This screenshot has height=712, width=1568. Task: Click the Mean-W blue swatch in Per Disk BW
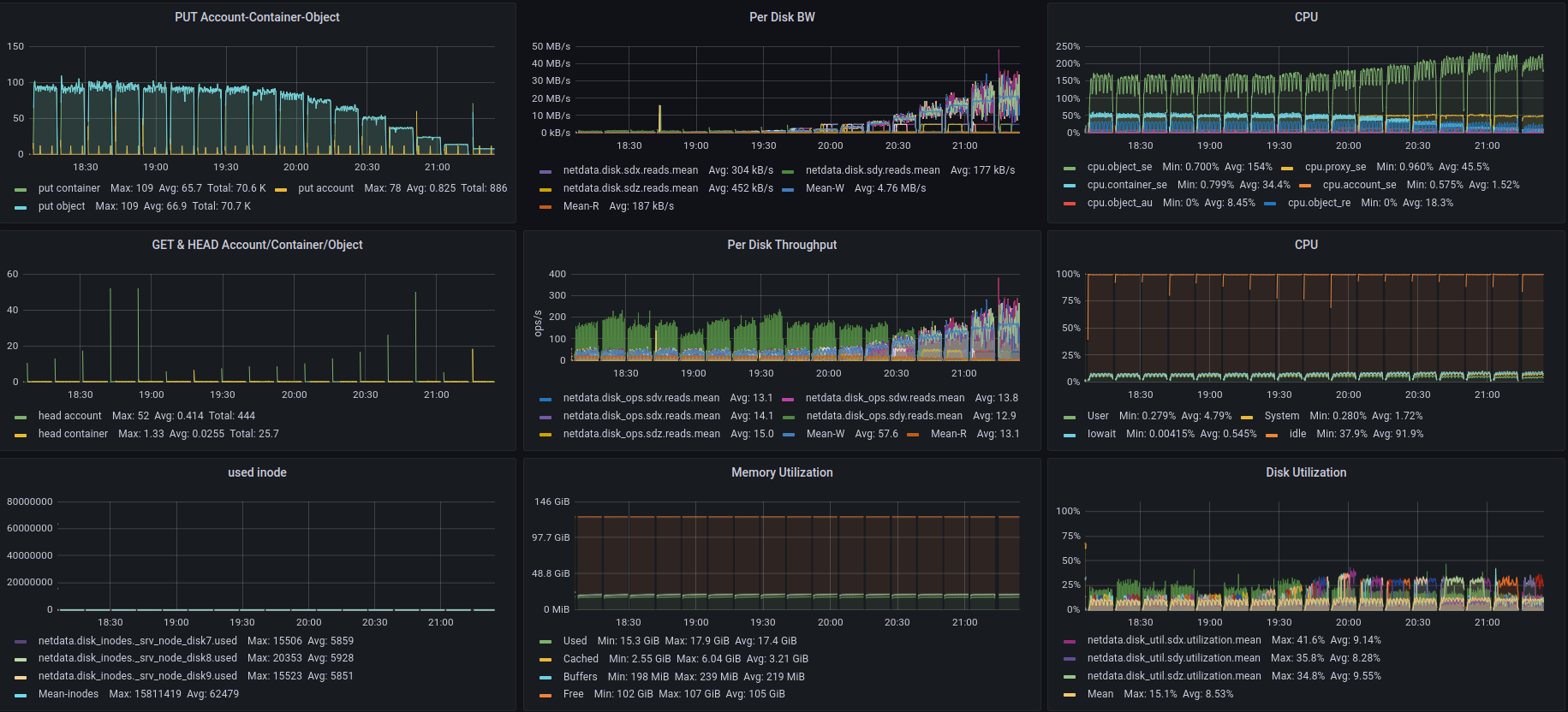click(x=788, y=189)
